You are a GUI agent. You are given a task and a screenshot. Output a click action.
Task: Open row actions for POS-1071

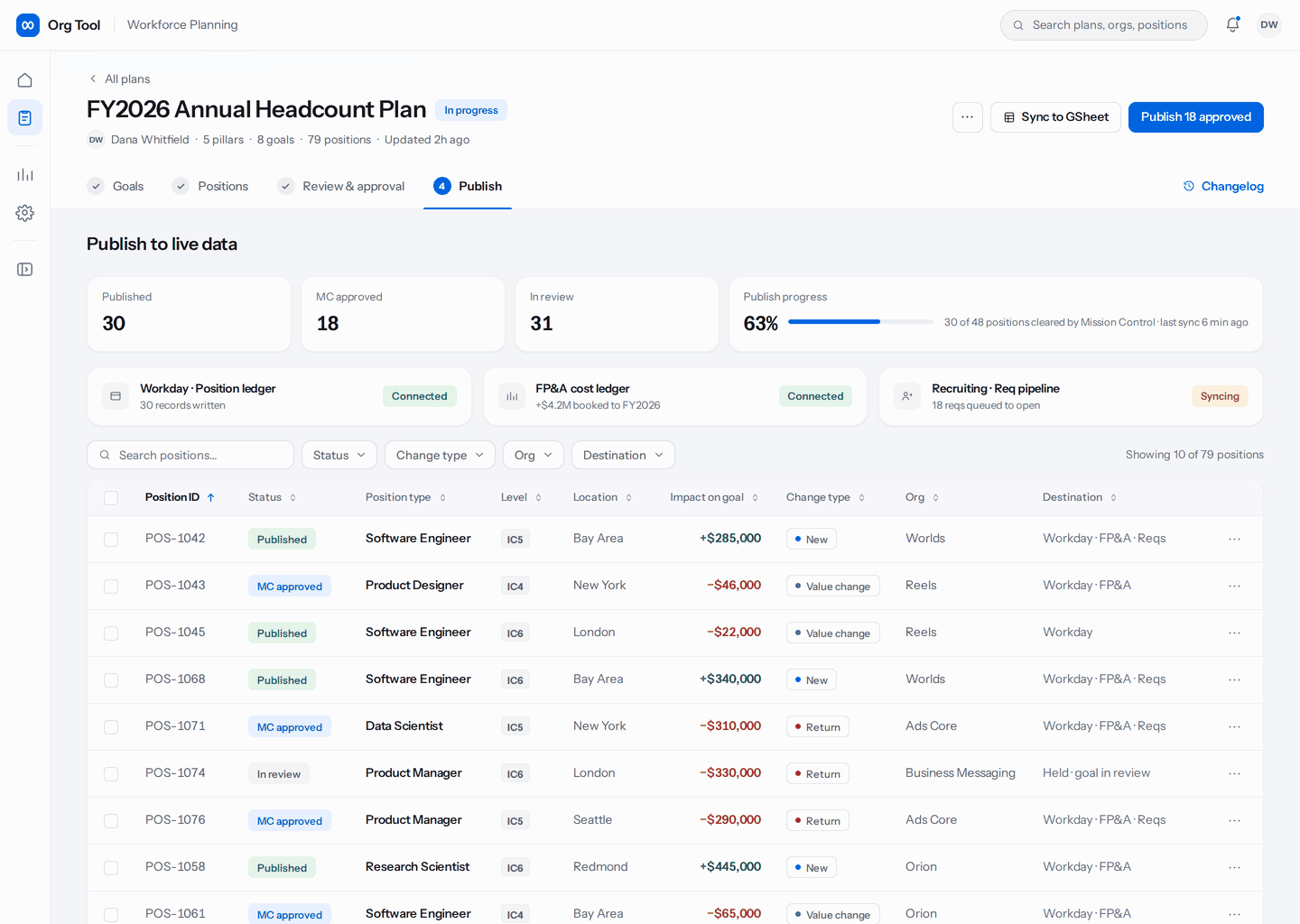(x=1234, y=726)
